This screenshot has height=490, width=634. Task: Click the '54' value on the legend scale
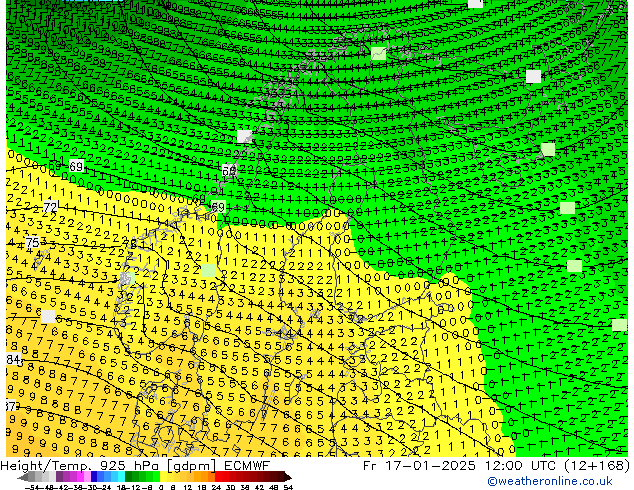(288, 487)
